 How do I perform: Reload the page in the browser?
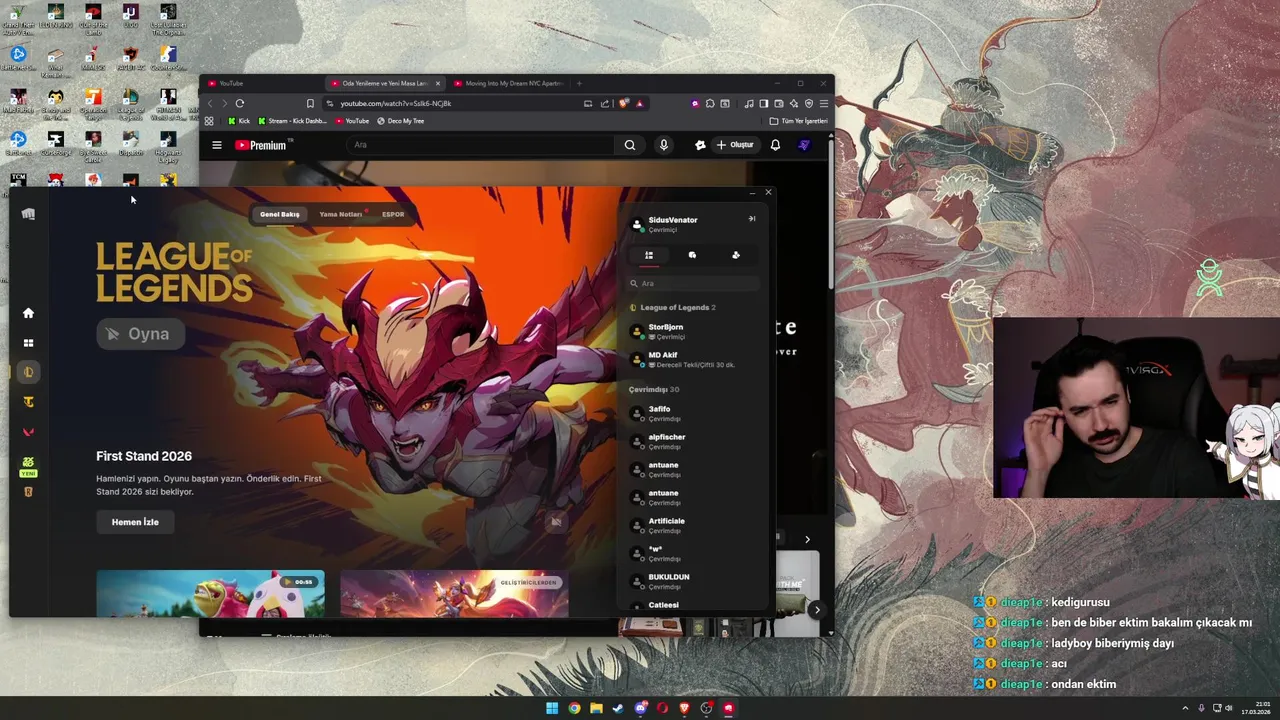(240, 103)
